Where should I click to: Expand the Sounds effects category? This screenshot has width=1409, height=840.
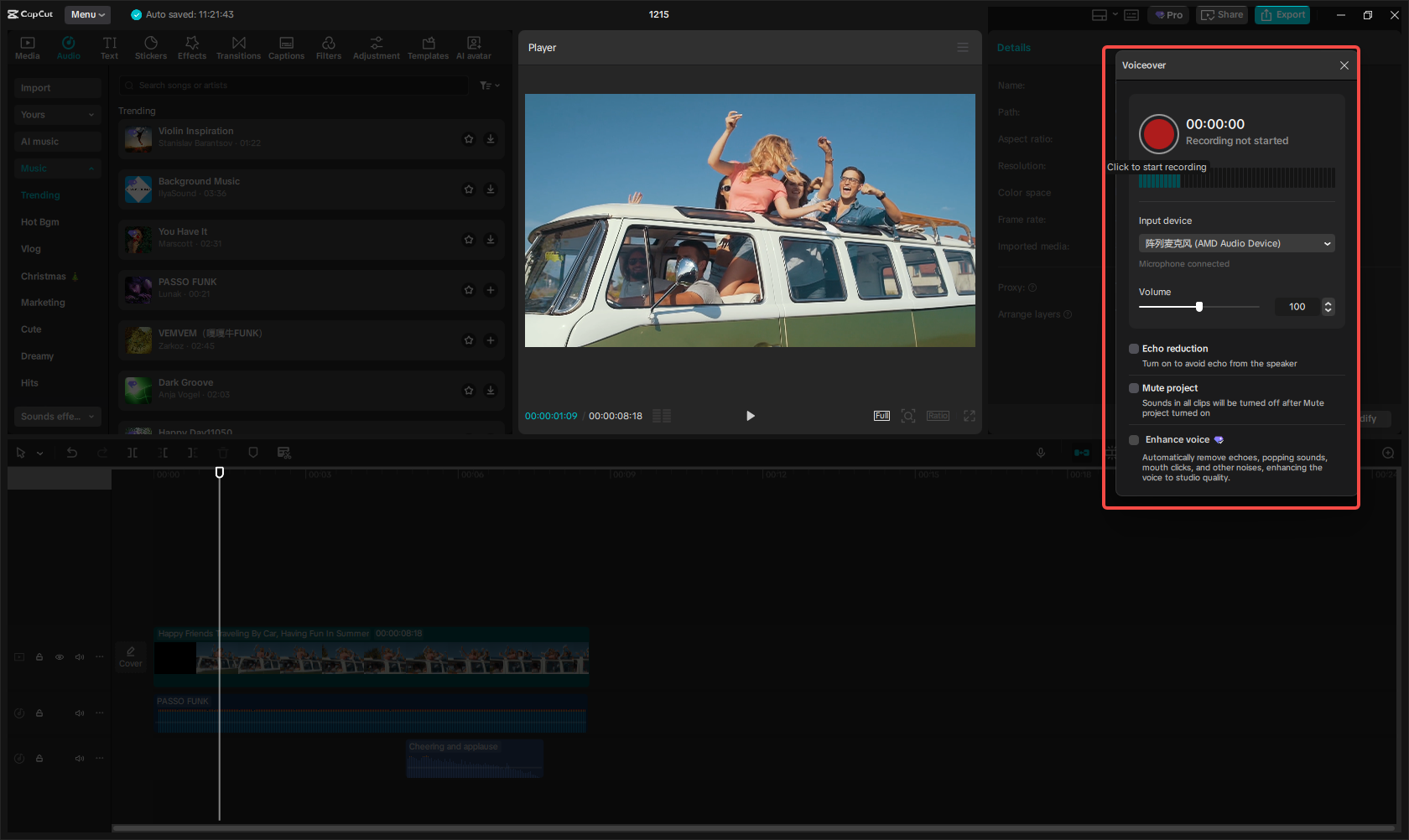click(x=57, y=417)
